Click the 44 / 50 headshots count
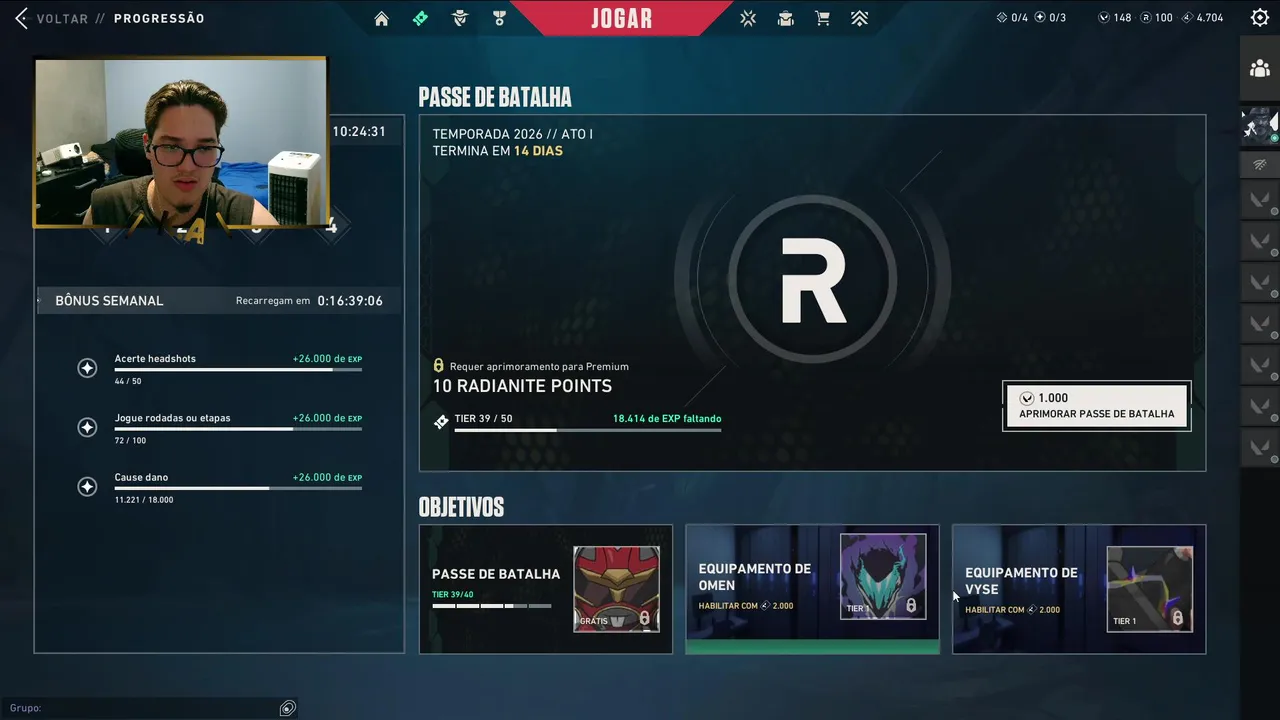Image resolution: width=1280 pixels, height=720 pixels. click(128, 382)
